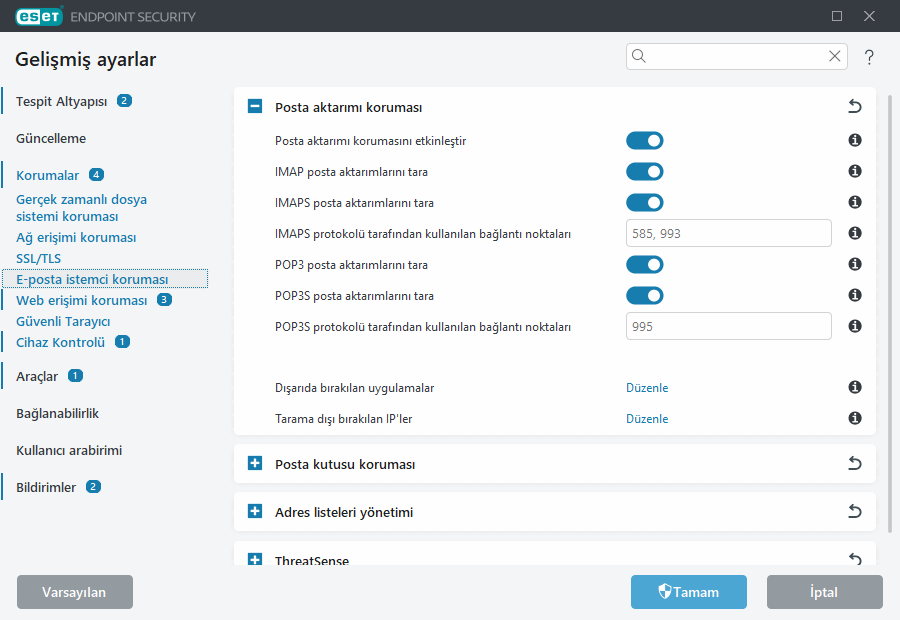Disable IMAPS posta aktarımlarını tara toggle

tap(644, 203)
